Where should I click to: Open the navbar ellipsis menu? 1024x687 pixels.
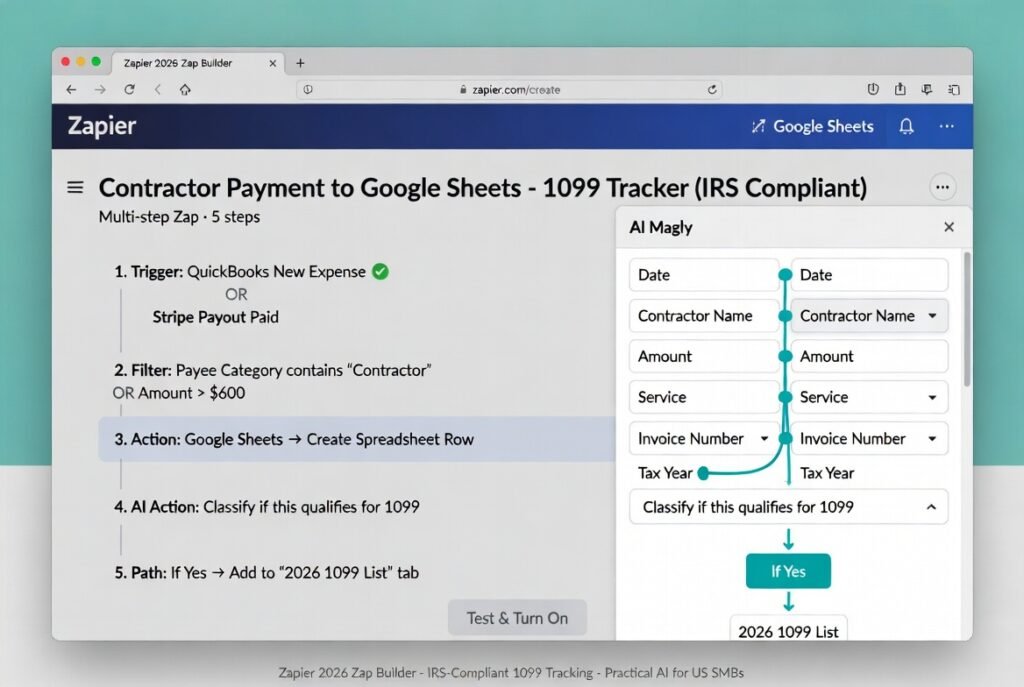pos(946,126)
